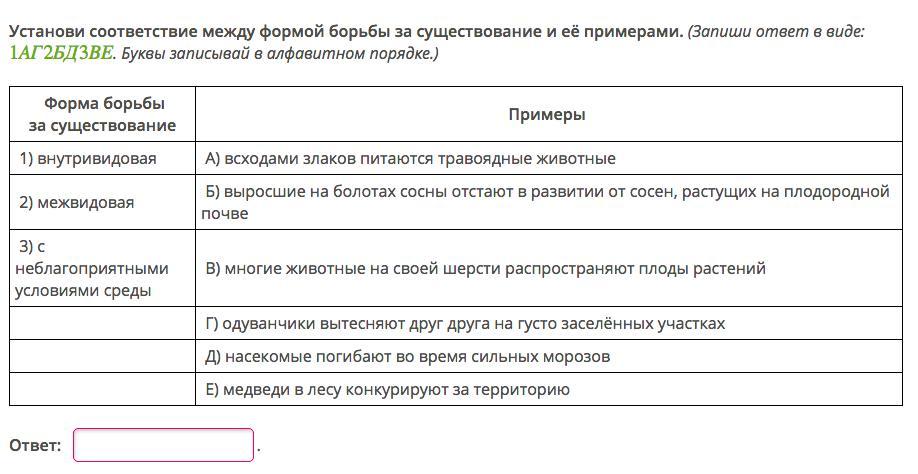Click the green sample answer '1АГ2БД3ВЕ'
The height and width of the screenshot is (474, 918).
[x=61, y=53]
